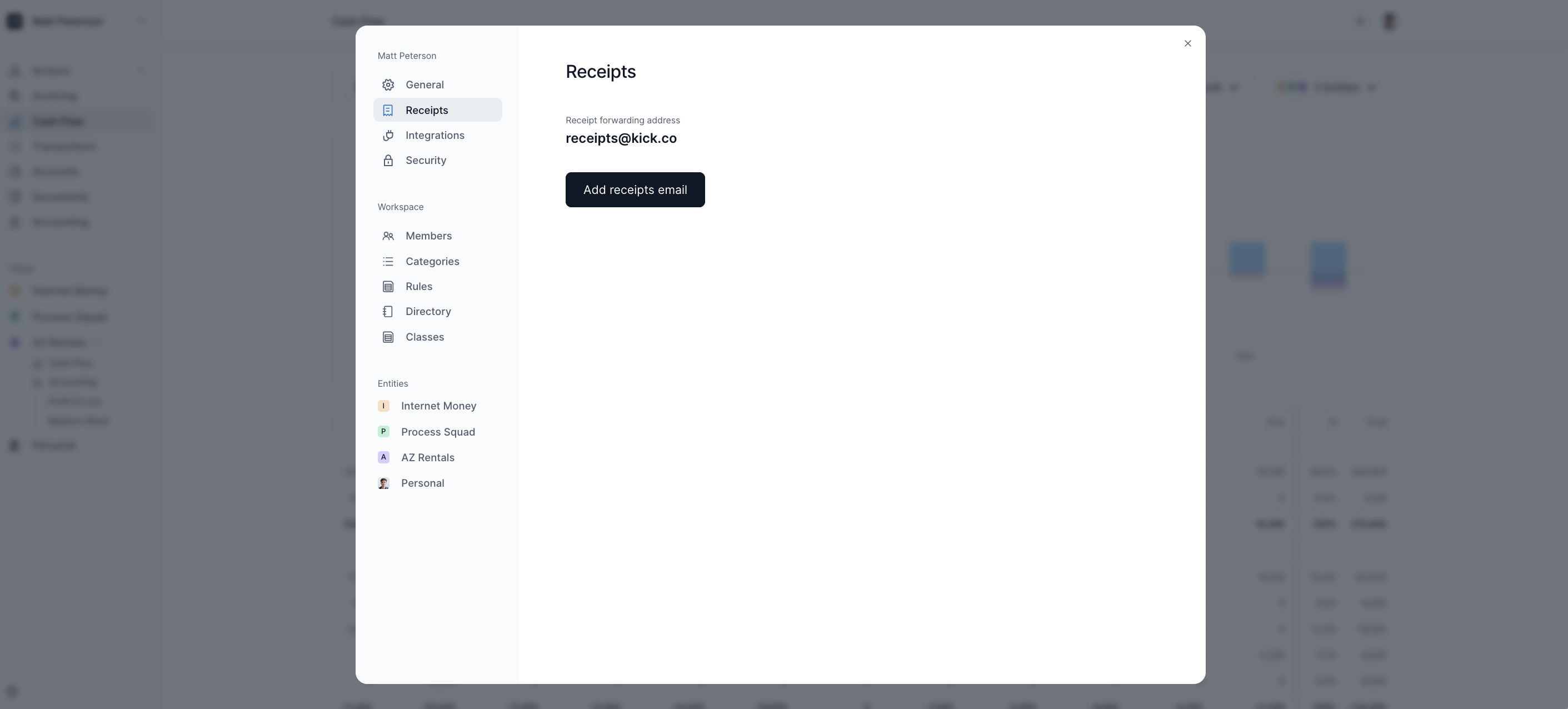1568x709 pixels.
Task: Select Cash Flow in the left sidebar
Action: click(58, 121)
